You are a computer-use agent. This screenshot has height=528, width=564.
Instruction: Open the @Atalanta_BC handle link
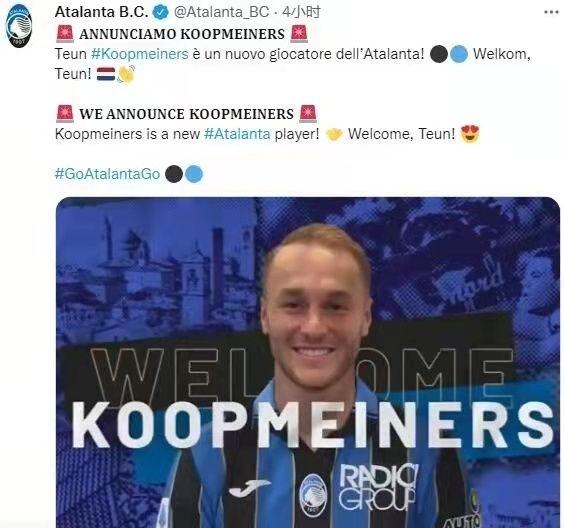click(x=222, y=12)
